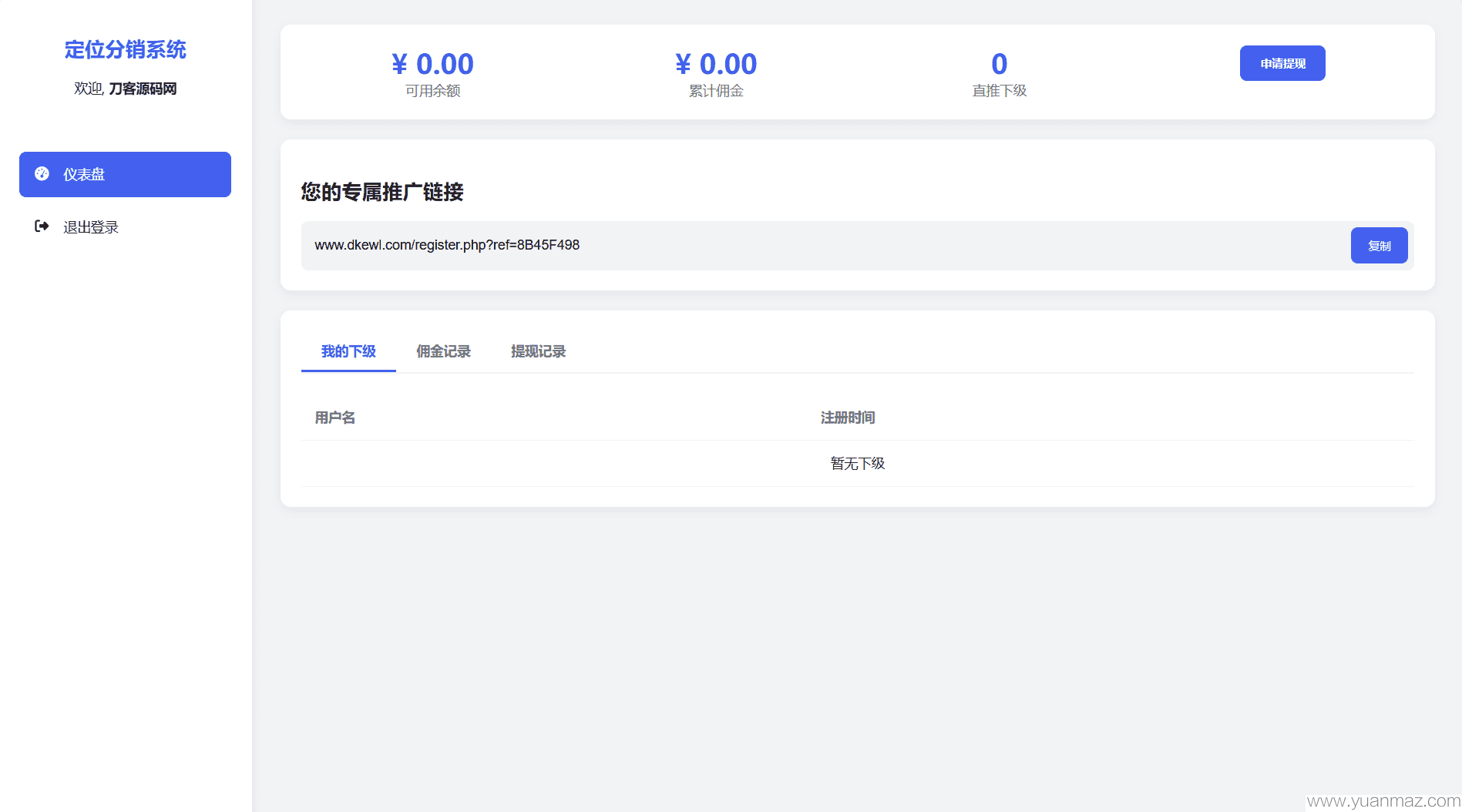This screenshot has height=812, width=1462.
Task: Click the 可用余额 balance amount
Action: coord(432,64)
